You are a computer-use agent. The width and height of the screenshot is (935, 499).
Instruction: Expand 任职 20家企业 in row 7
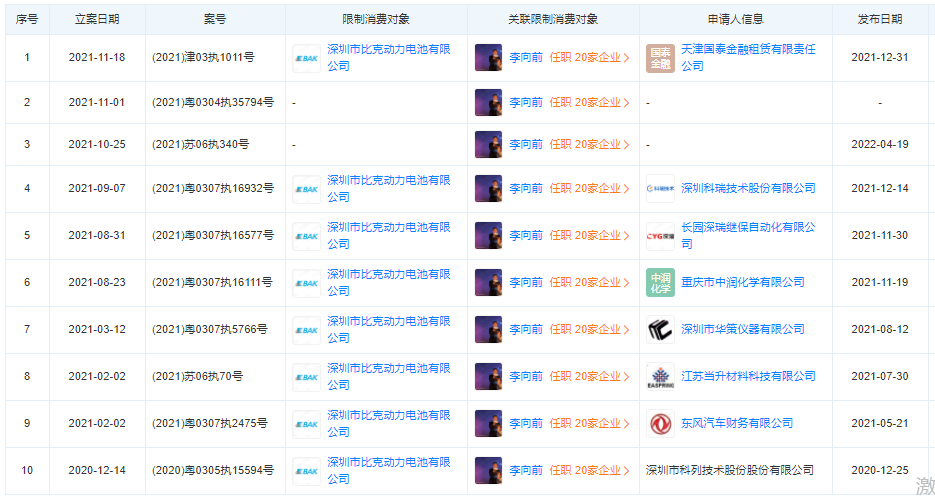click(589, 330)
